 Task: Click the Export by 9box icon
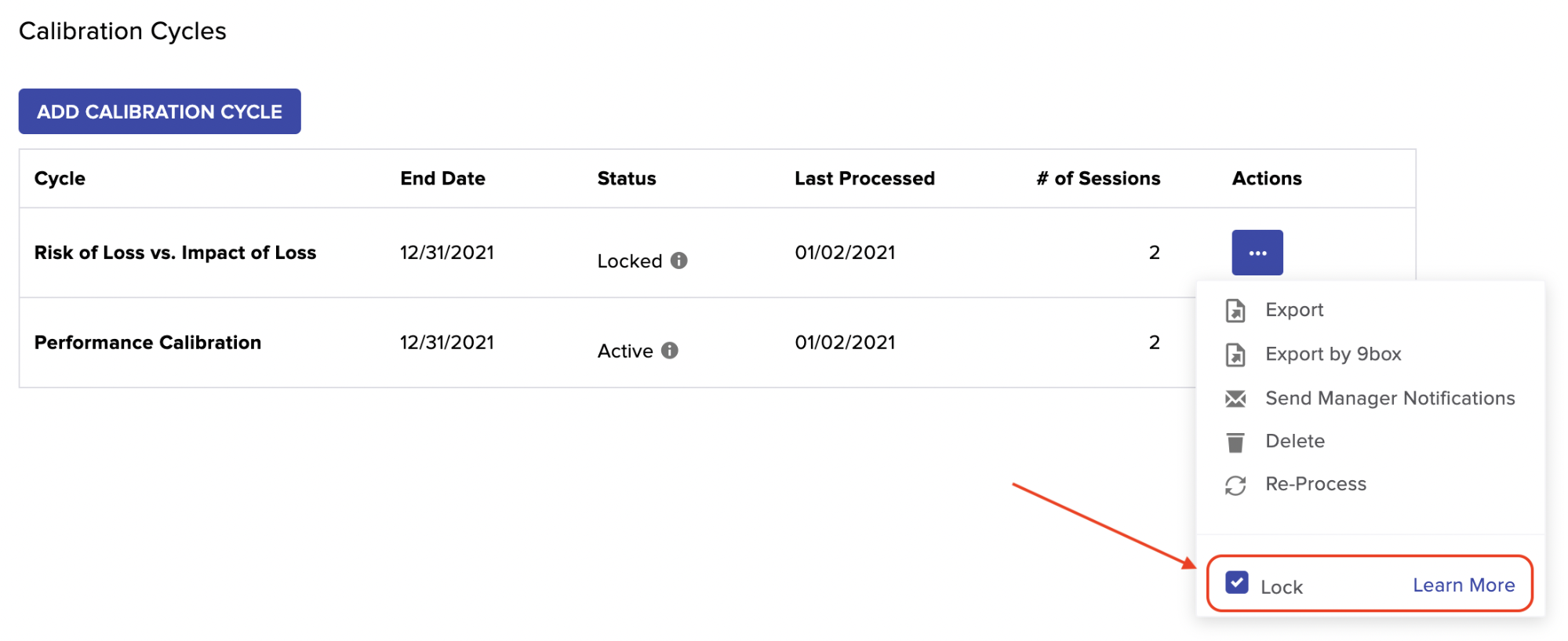[1235, 355]
